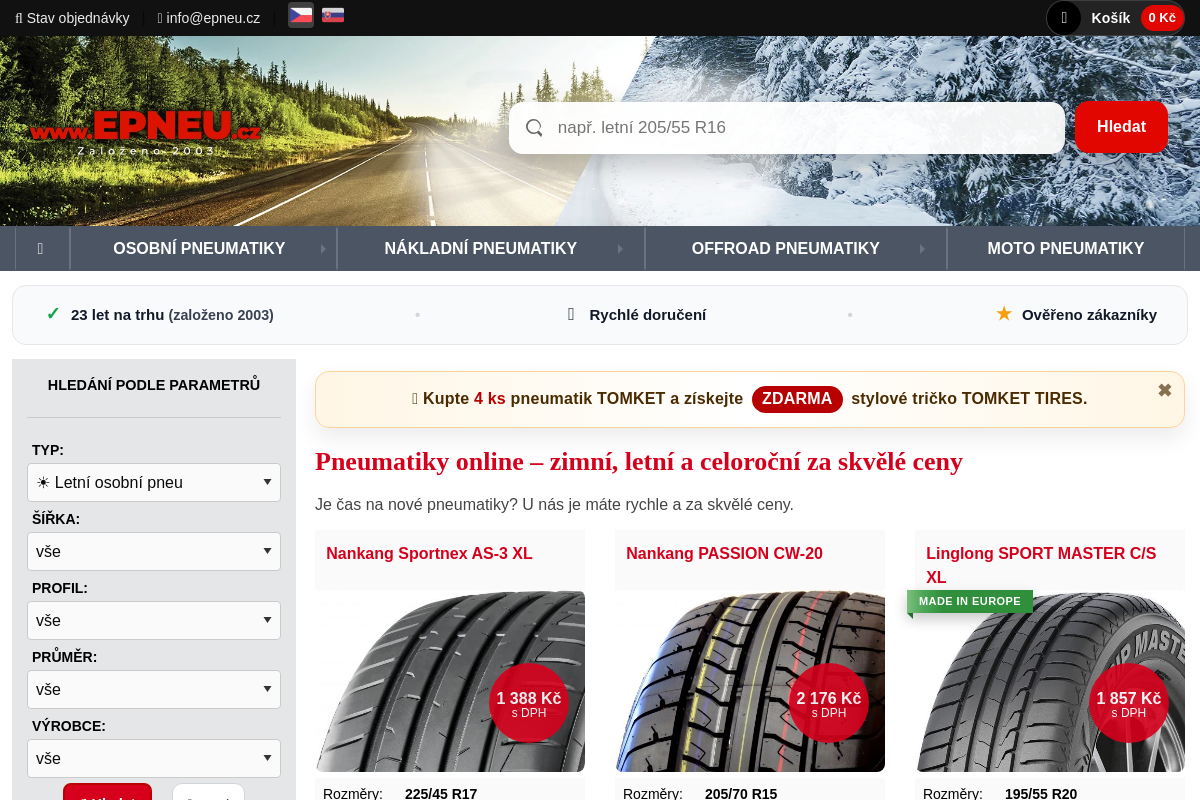Screen dimensions: 1200x800
Task: Click the EPNEU.cz logo
Action: coord(146,131)
